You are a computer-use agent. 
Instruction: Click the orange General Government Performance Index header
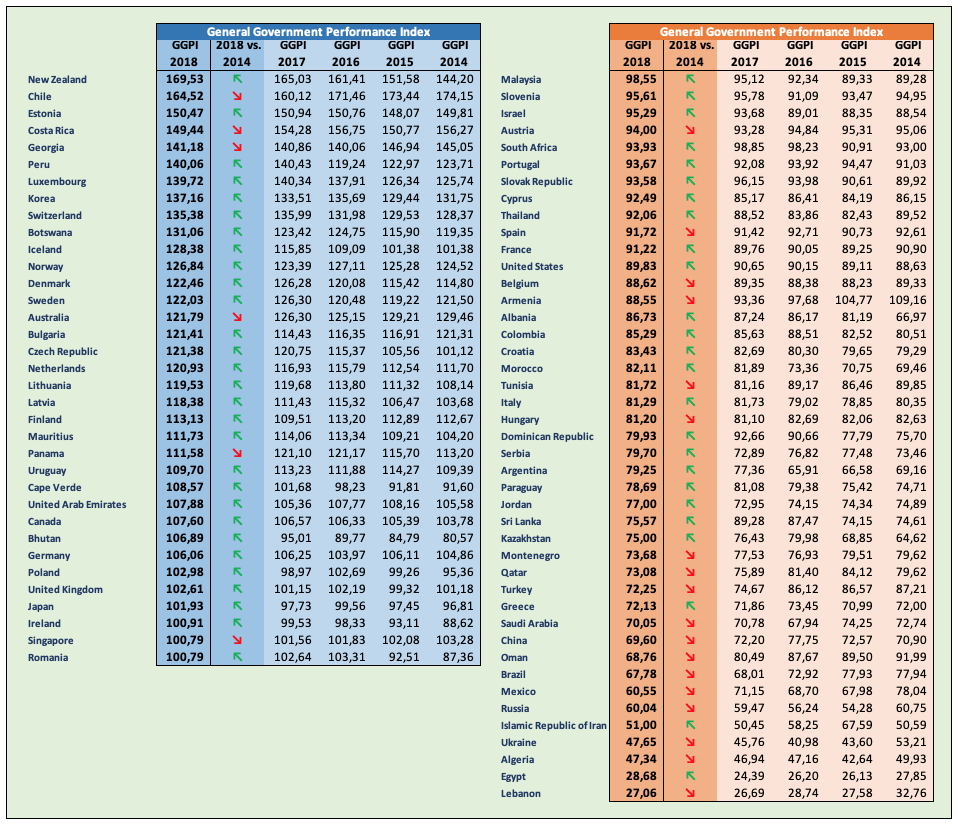click(x=771, y=32)
